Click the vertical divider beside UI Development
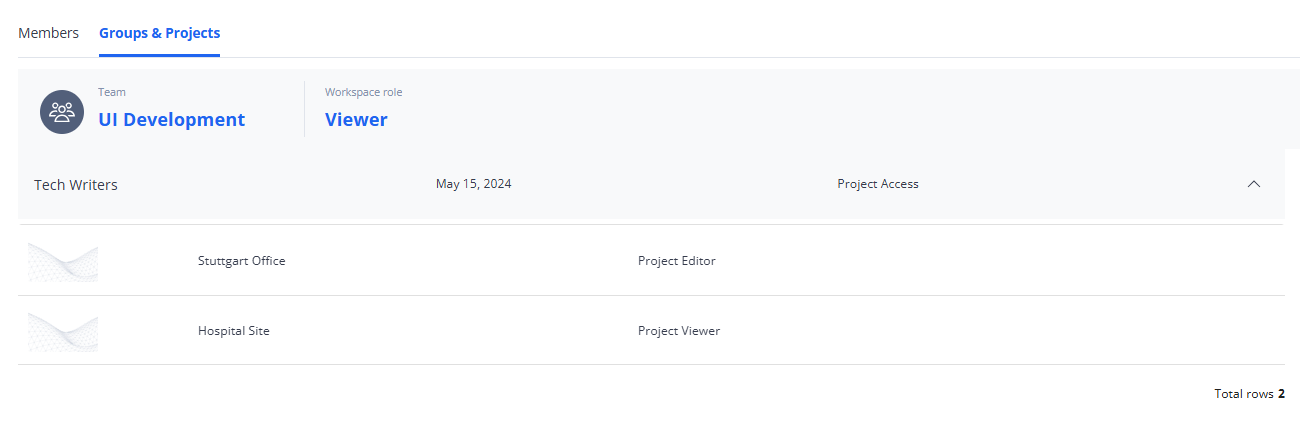The width and height of the screenshot is (1300, 429). tap(304, 109)
